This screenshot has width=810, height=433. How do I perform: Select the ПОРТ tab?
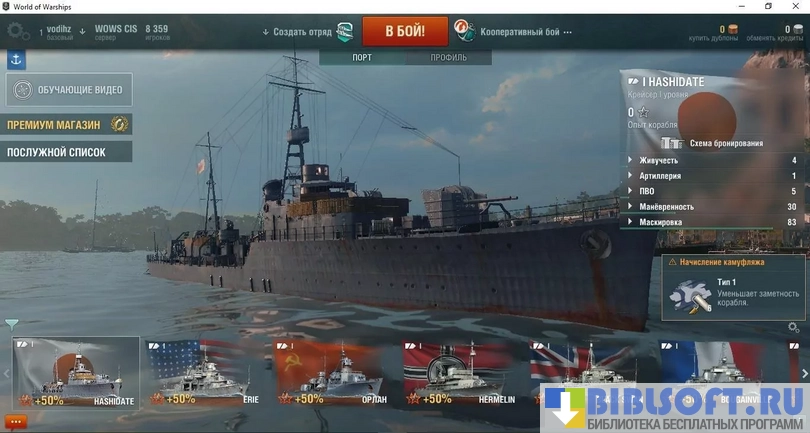coord(362,57)
